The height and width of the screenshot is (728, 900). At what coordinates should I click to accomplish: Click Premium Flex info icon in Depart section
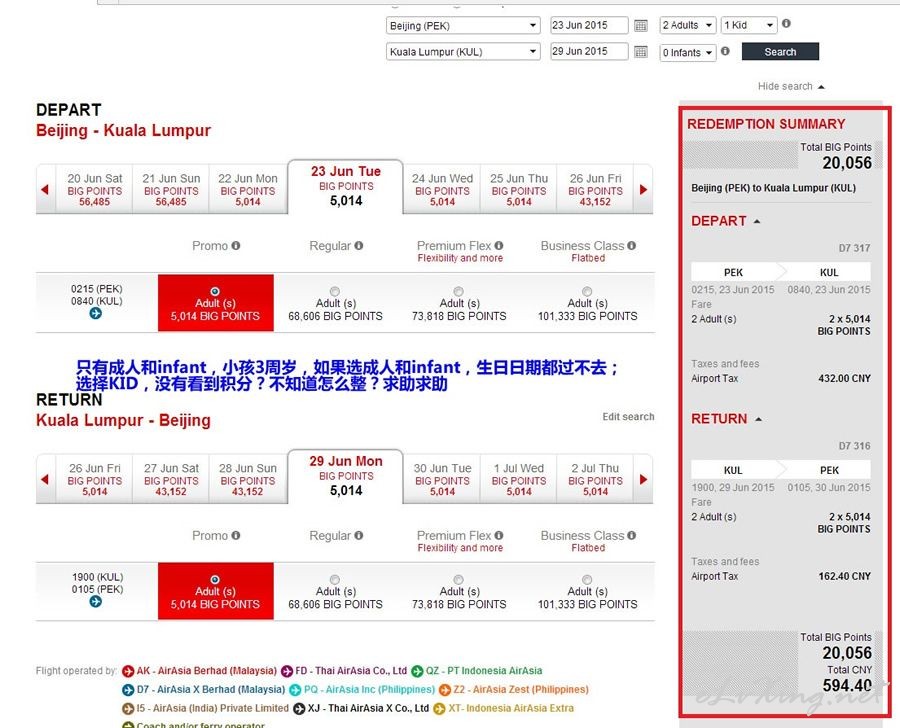499,246
